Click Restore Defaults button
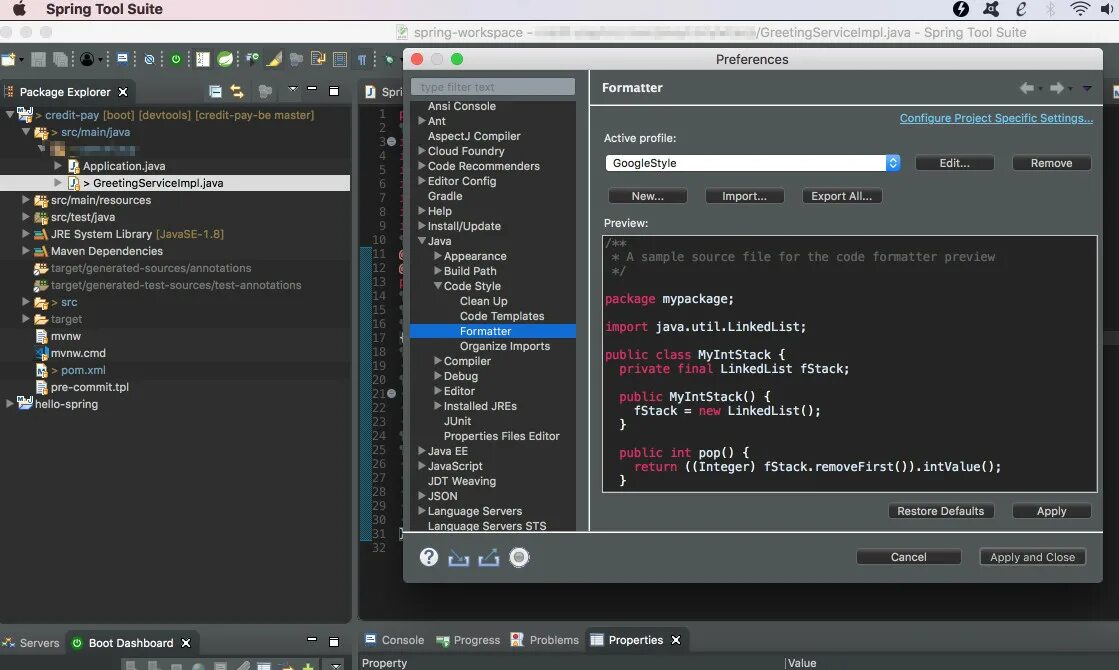Screen dimensions: 1119x670 coord(941,511)
